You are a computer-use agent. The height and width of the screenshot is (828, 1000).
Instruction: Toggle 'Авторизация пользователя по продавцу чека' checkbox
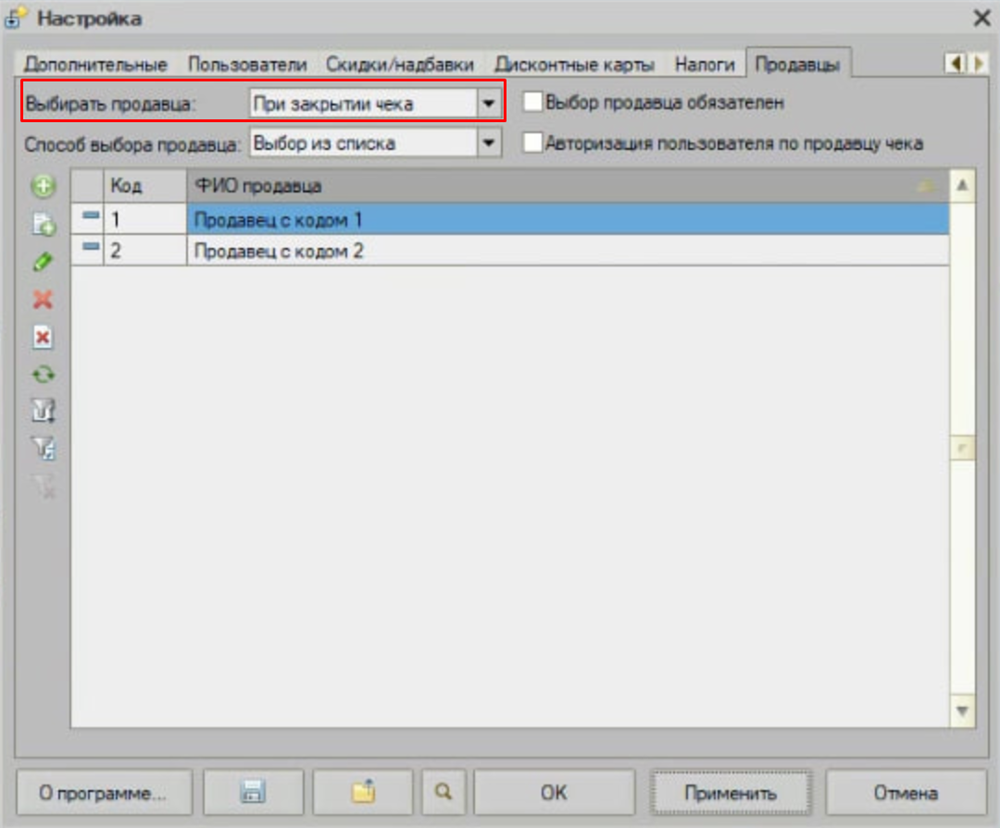point(532,143)
